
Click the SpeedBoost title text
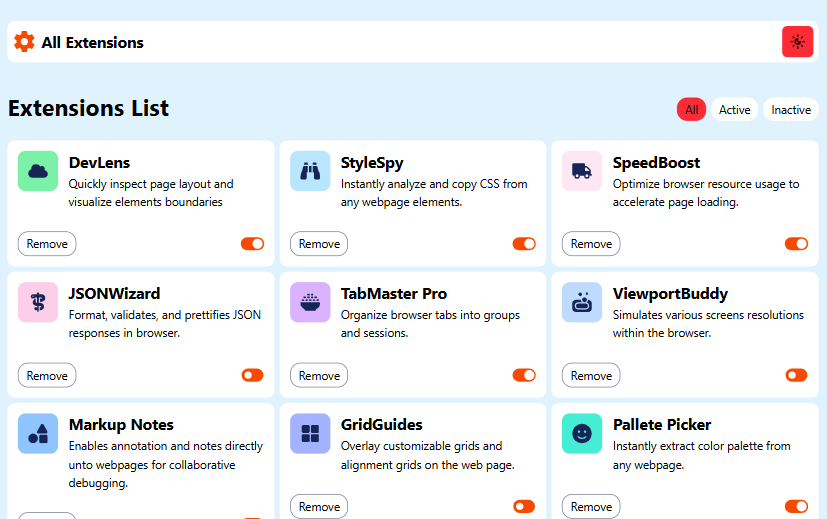(656, 163)
